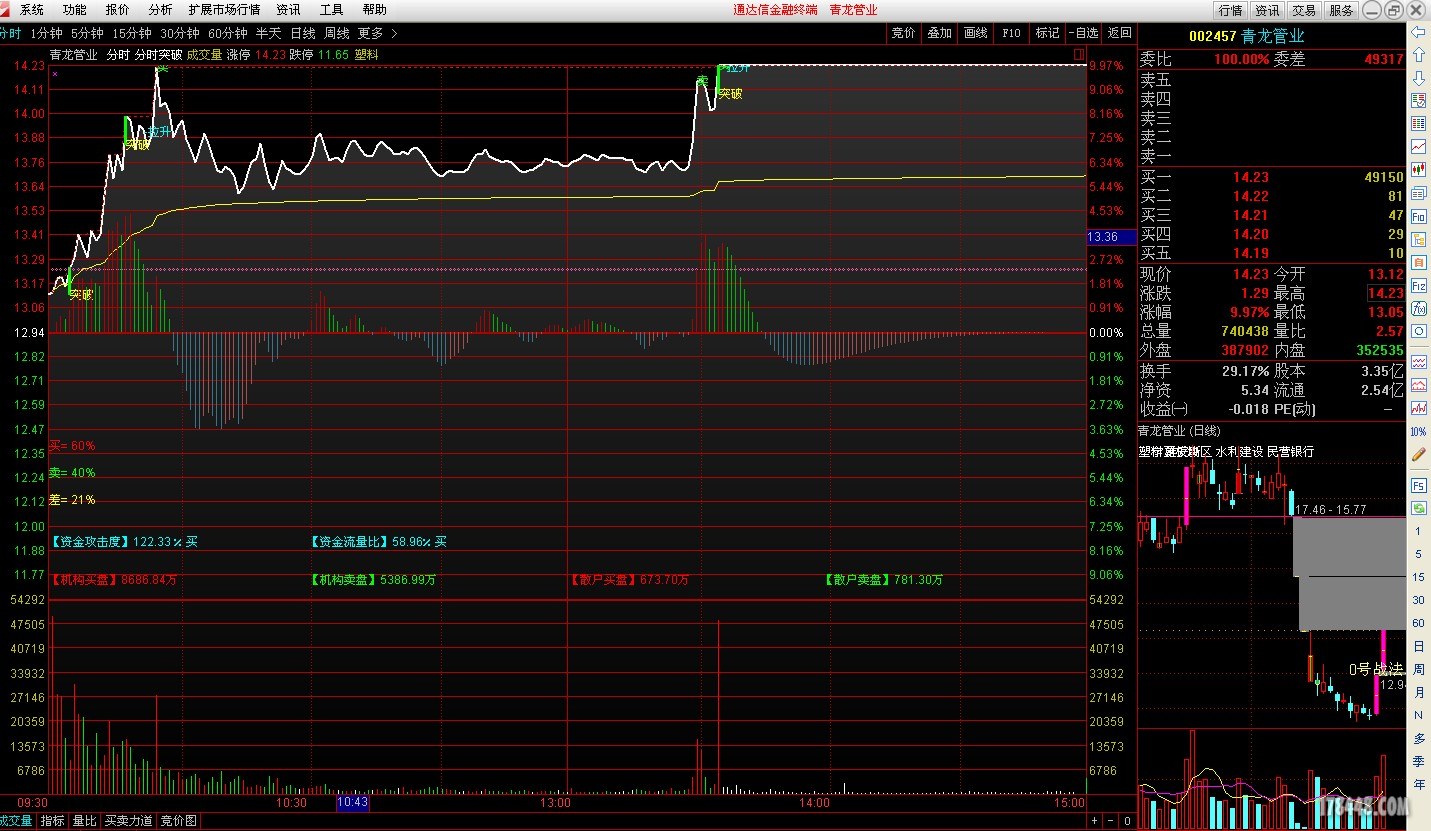Switch to daily '日' period in sidebar
The image size is (1431, 831).
pos(1418,646)
